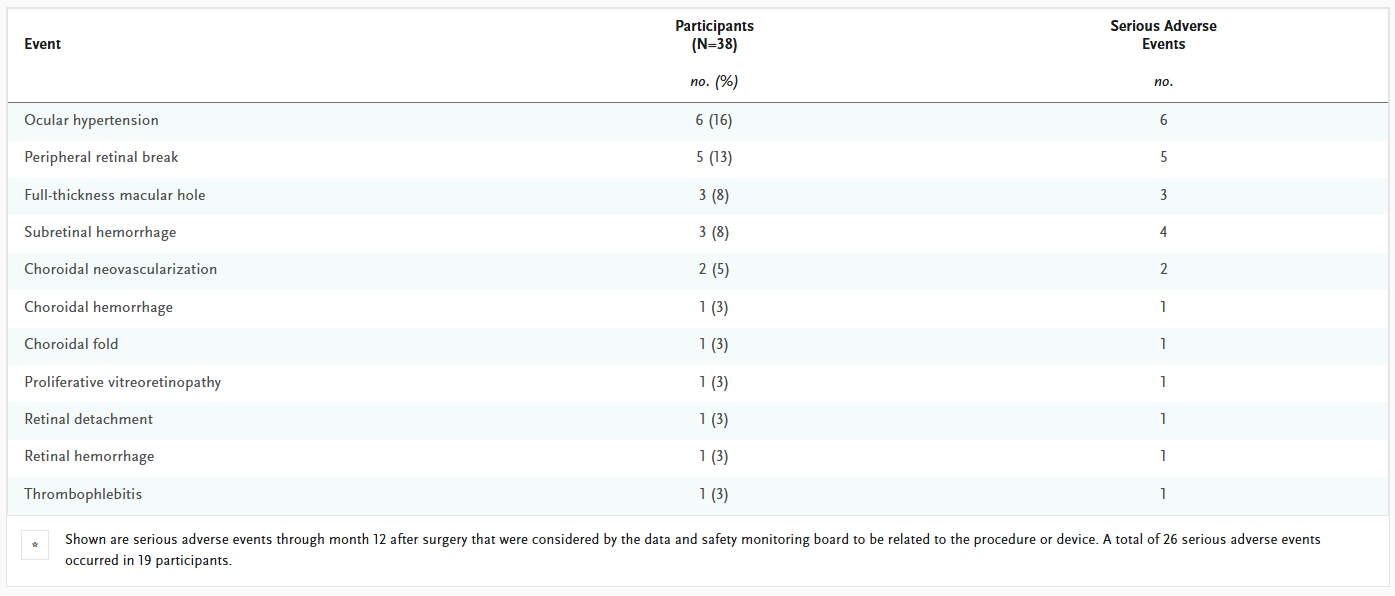Select the Choroidal fold row label
This screenshot has width=1395, height=596.
[71, 344]
